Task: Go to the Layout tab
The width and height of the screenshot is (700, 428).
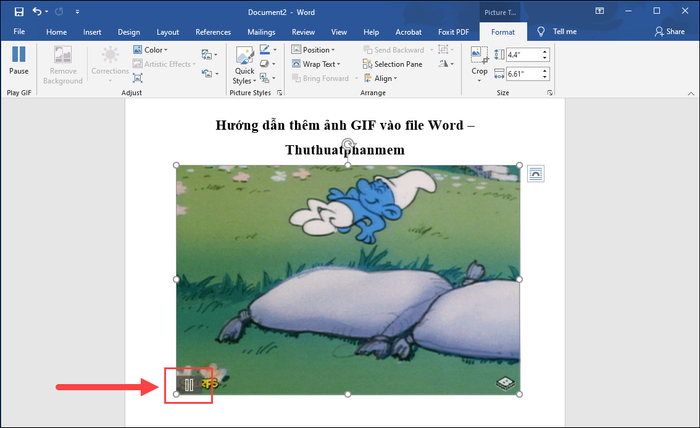Action: click(167, 32)
